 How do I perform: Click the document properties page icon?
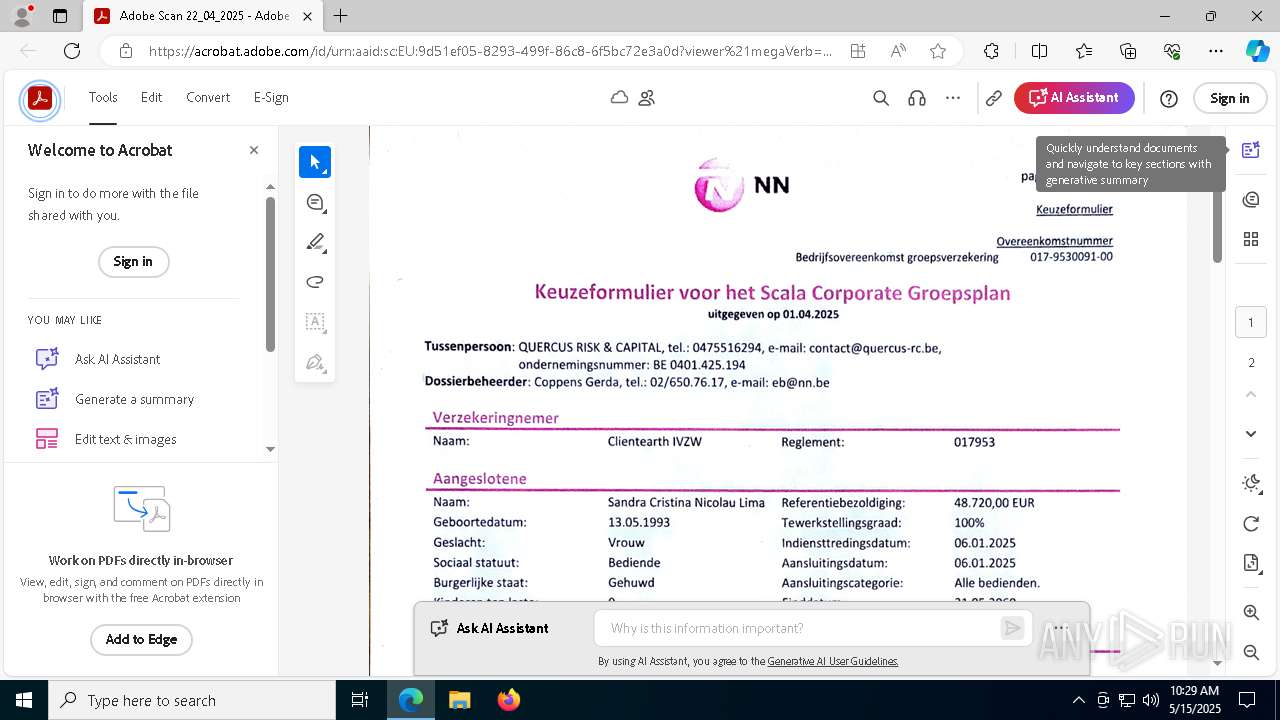click(x=1251, y=563)
